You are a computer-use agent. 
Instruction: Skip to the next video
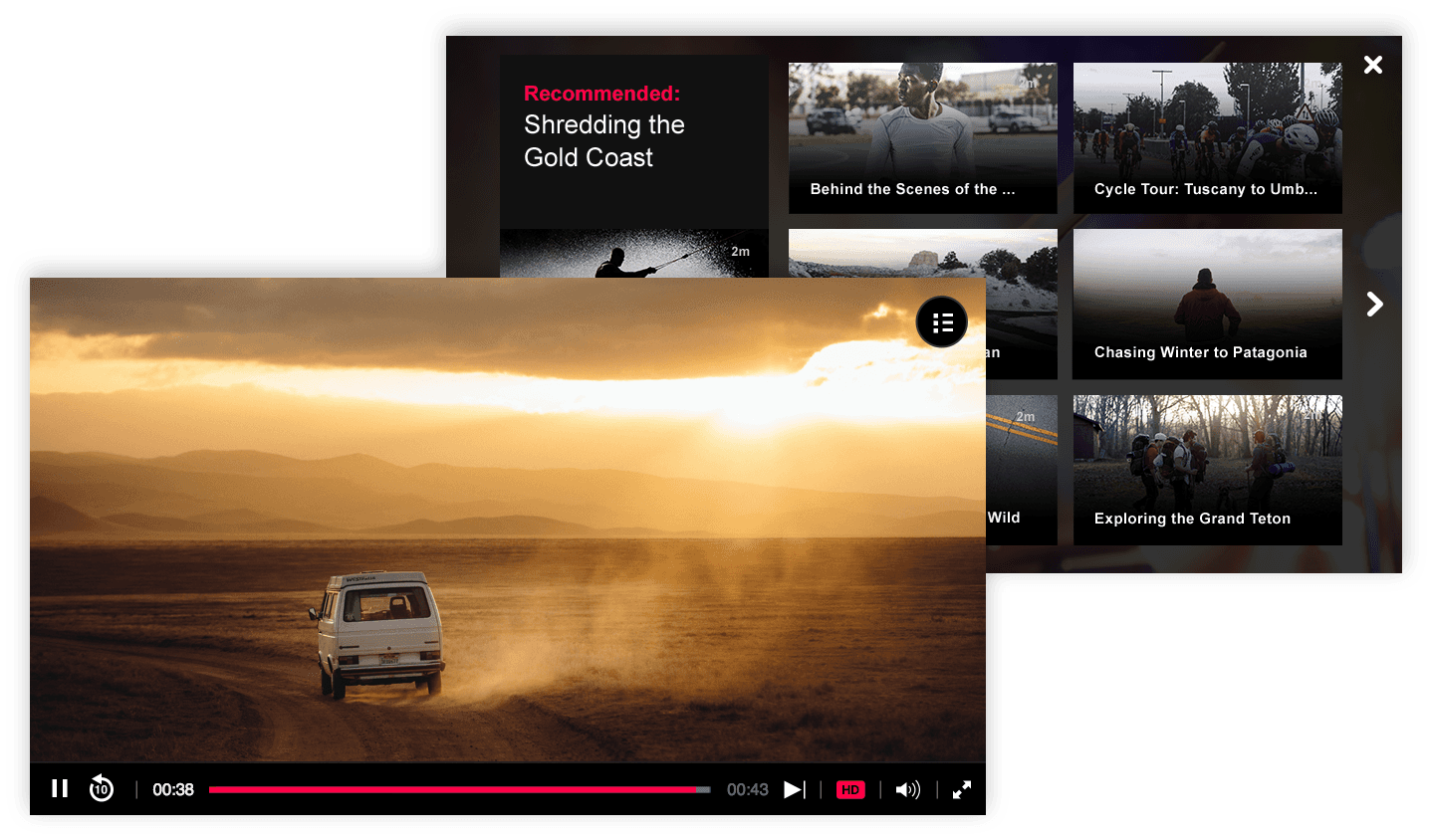pyautogui.click(x=794, y=789)
